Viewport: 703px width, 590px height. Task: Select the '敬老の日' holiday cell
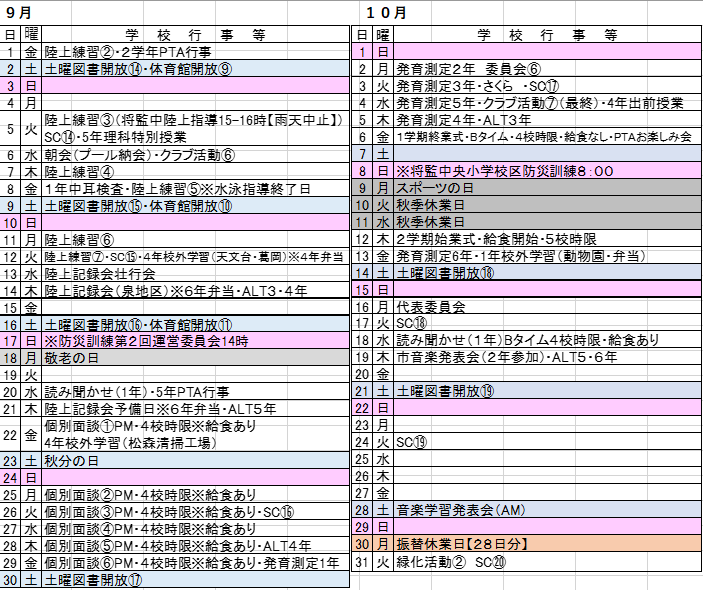click(x=195, y=358)
